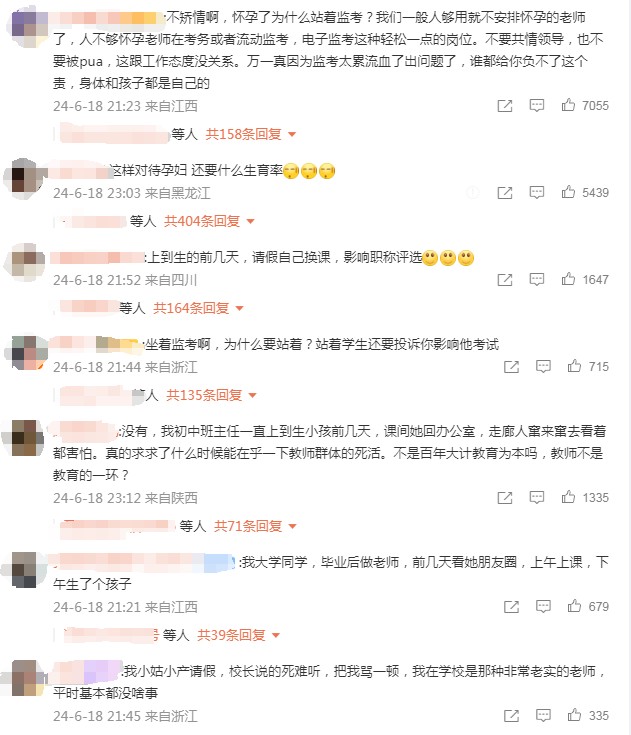This screenshot has height=735, width=631.
Task: Expand 共404条回复 replies
Action: (209, 221)
